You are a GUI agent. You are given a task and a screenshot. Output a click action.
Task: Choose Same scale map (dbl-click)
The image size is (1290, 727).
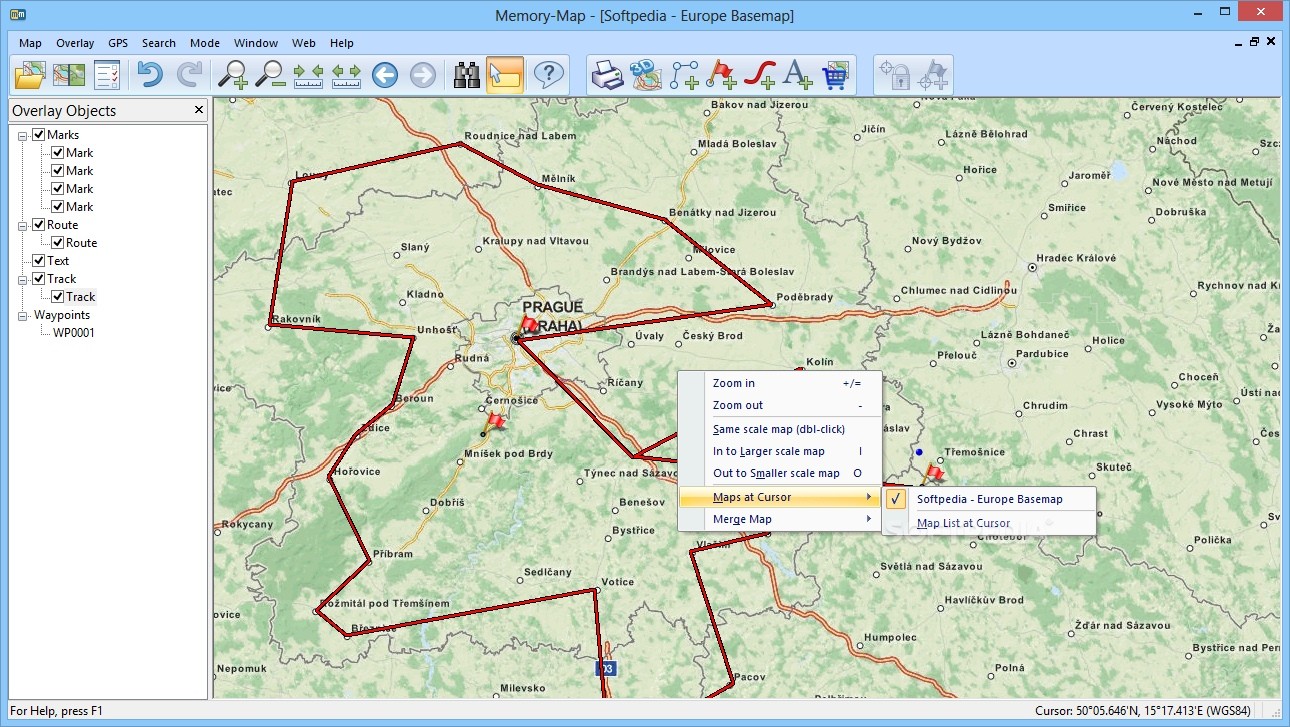point(780,429)
